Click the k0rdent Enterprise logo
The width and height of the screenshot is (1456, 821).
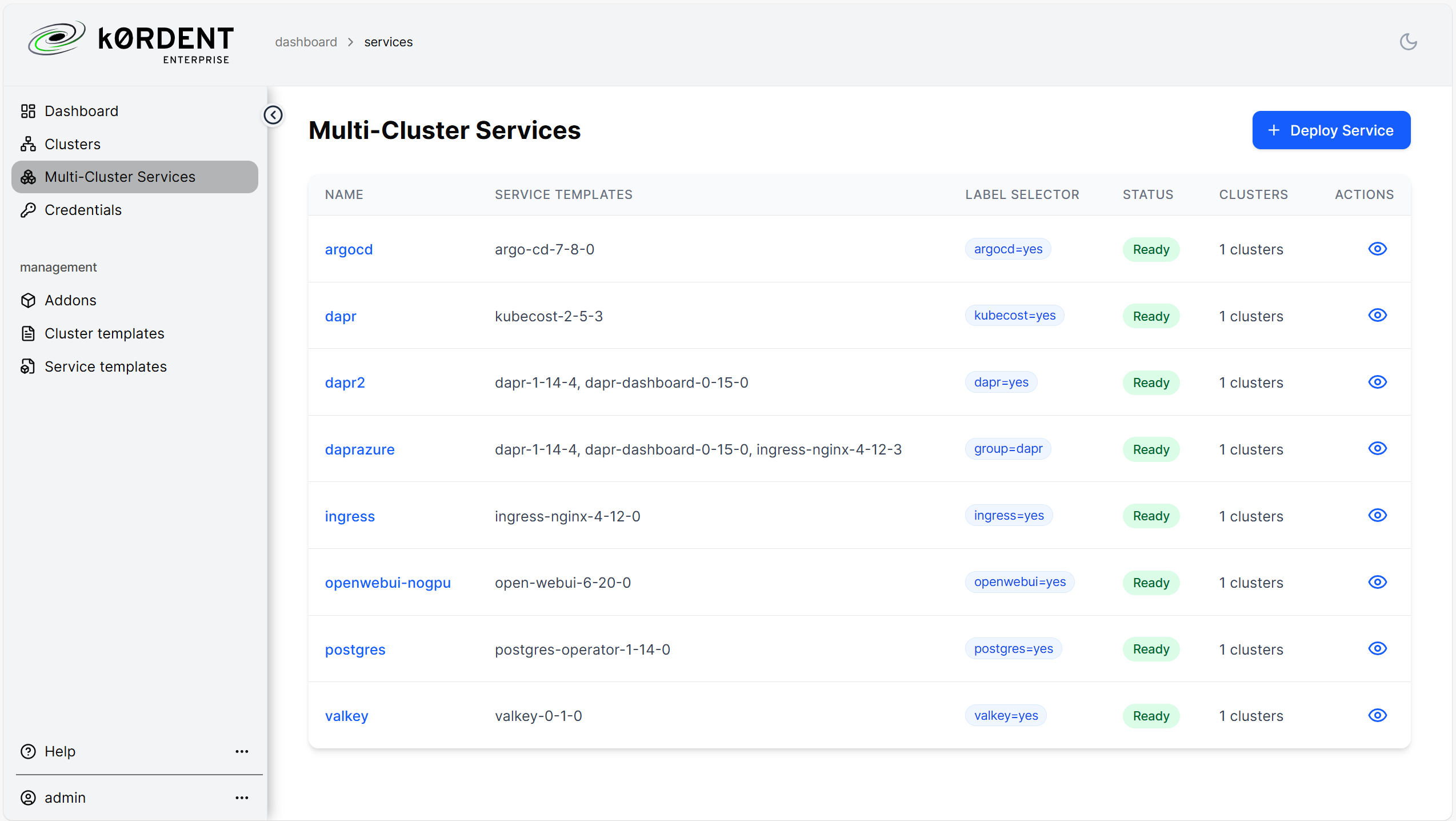[131, 42]
